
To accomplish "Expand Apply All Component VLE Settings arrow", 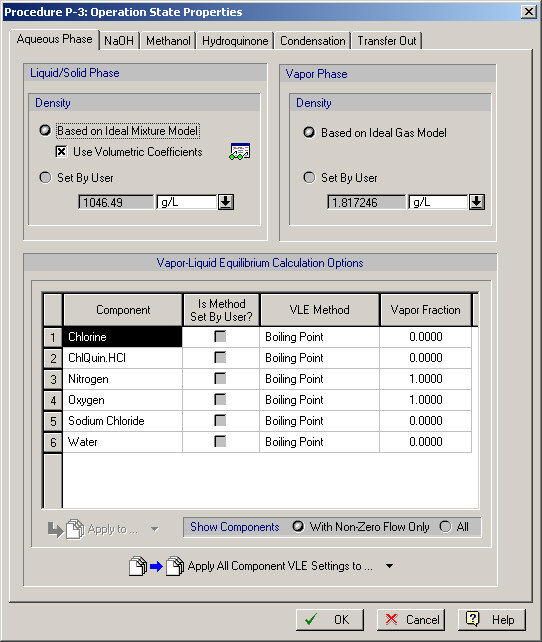I will click(x=390, y=566).
